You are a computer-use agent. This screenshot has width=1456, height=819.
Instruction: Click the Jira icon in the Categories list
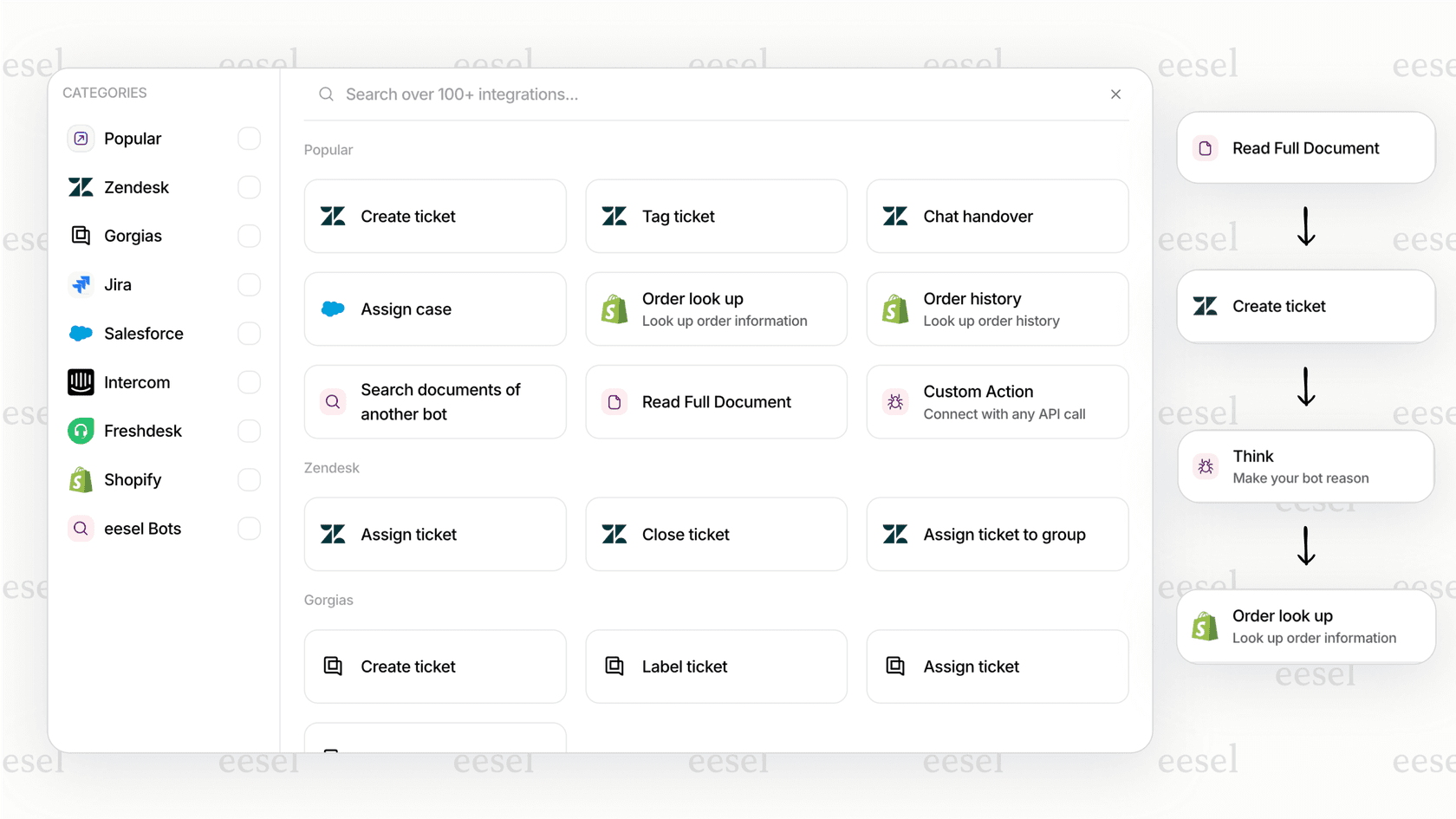[80, 284]
